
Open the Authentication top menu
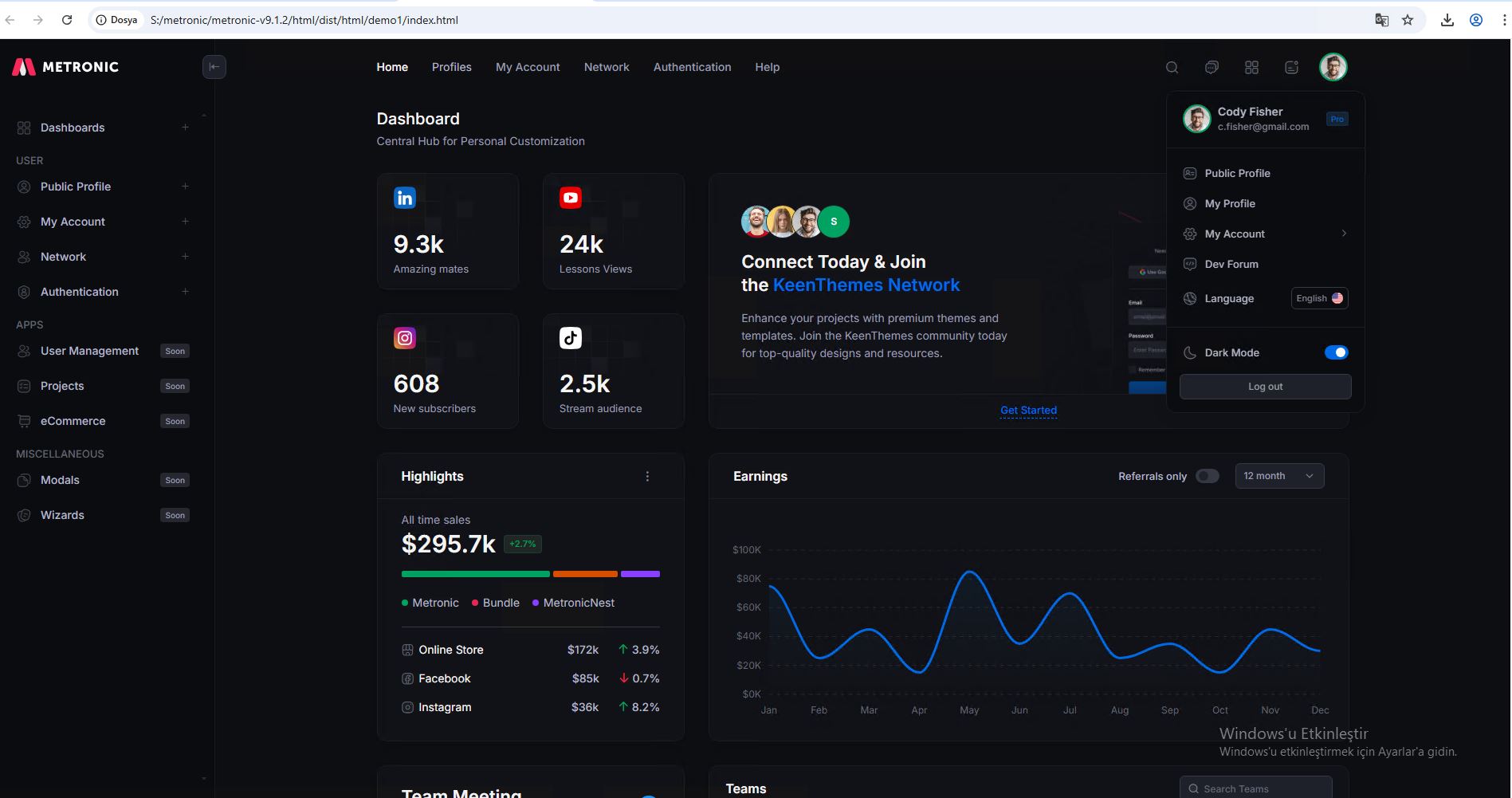692,67
